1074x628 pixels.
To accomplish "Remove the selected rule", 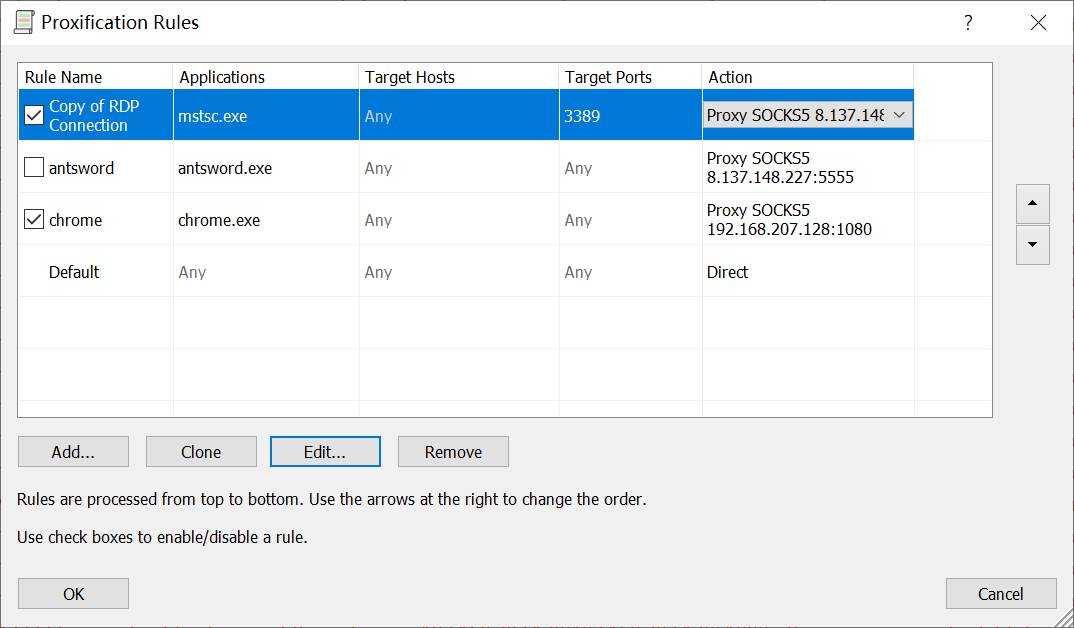I will click(x=453, y=452).
